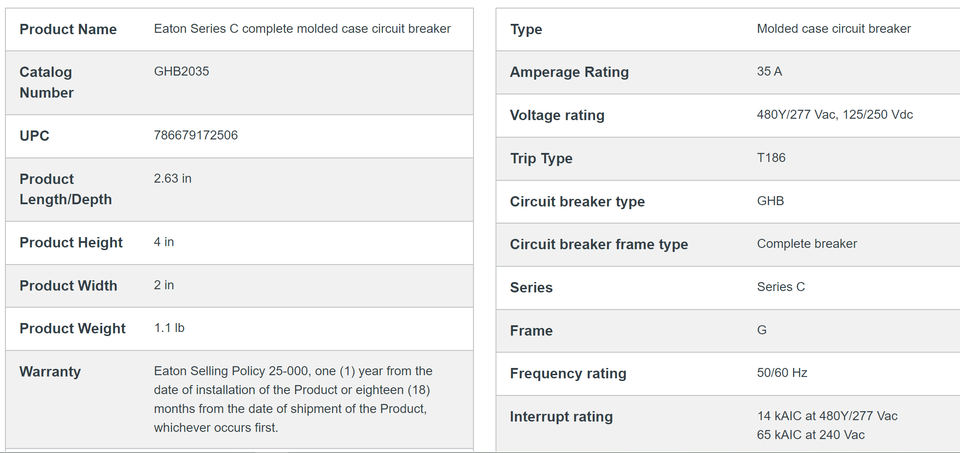The height and width of the screenshot is (453, 960).
Task: Click the Amperage Rating value 35 A
Action: click(770, 72)
